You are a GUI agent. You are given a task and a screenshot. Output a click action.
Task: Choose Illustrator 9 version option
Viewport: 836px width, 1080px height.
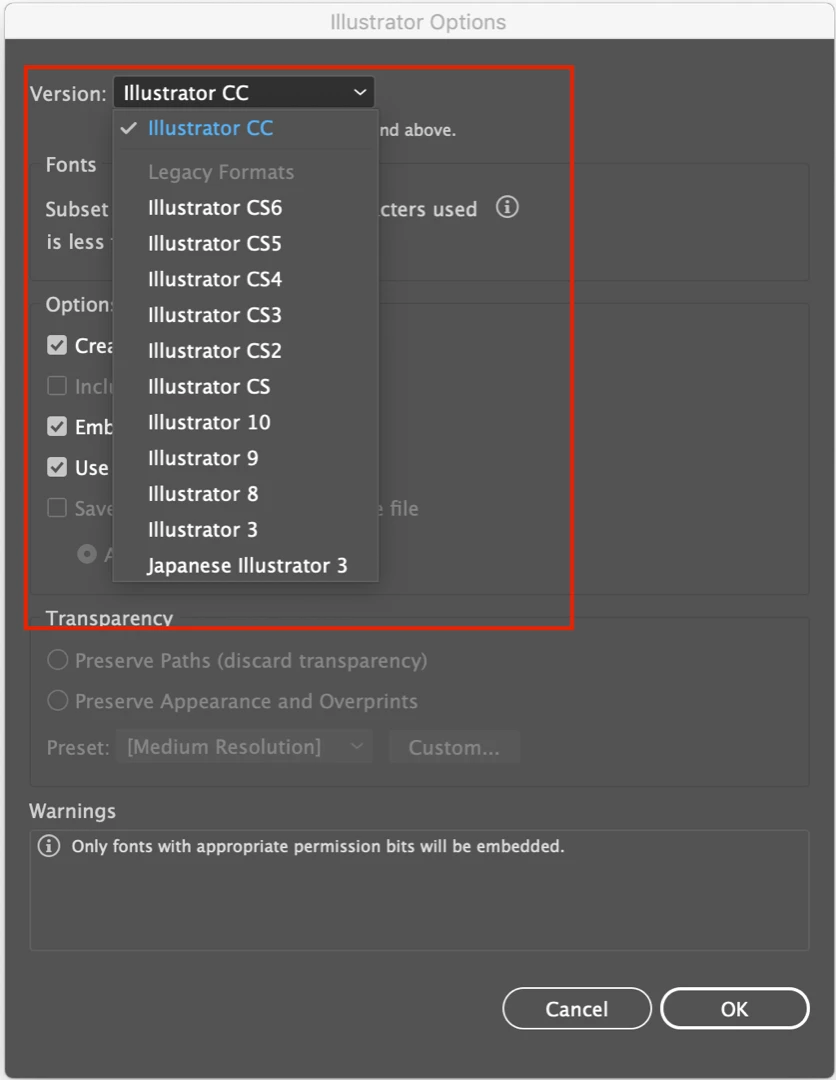(x=245, y=458)
